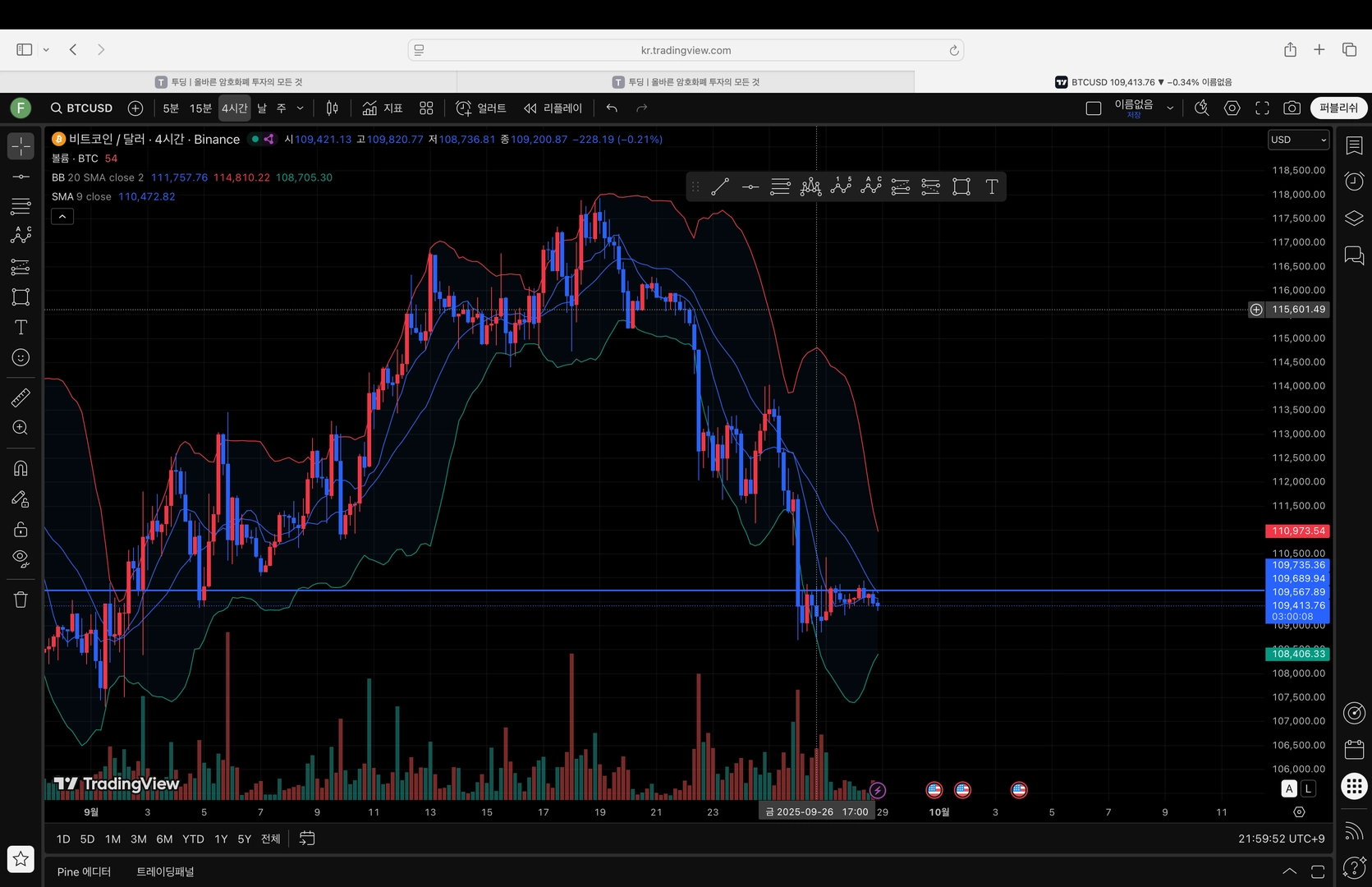Select the 3M date range
1372x887 pixels.
tap(139, 839)
